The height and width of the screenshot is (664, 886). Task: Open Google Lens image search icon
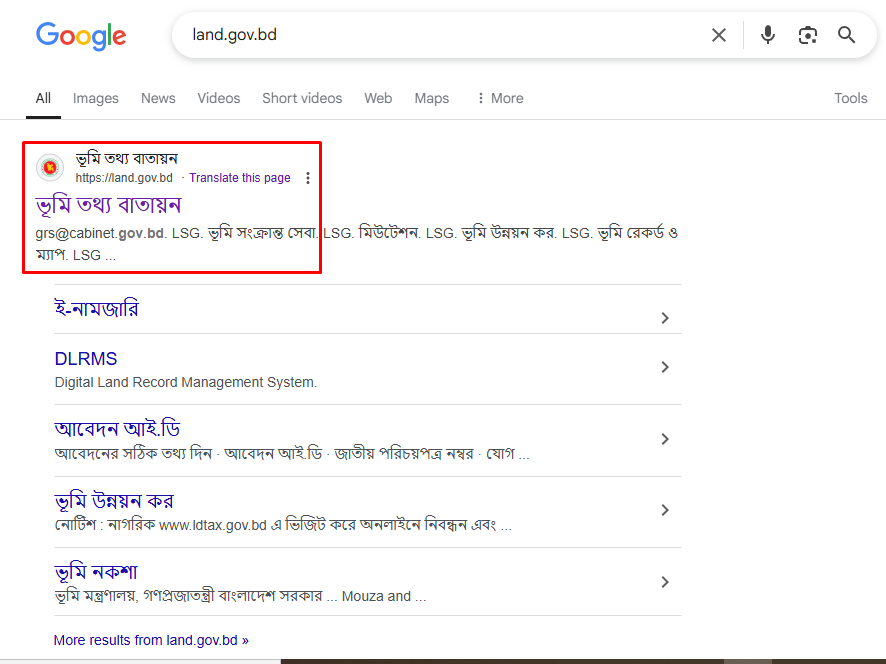(x=807, y=35)
